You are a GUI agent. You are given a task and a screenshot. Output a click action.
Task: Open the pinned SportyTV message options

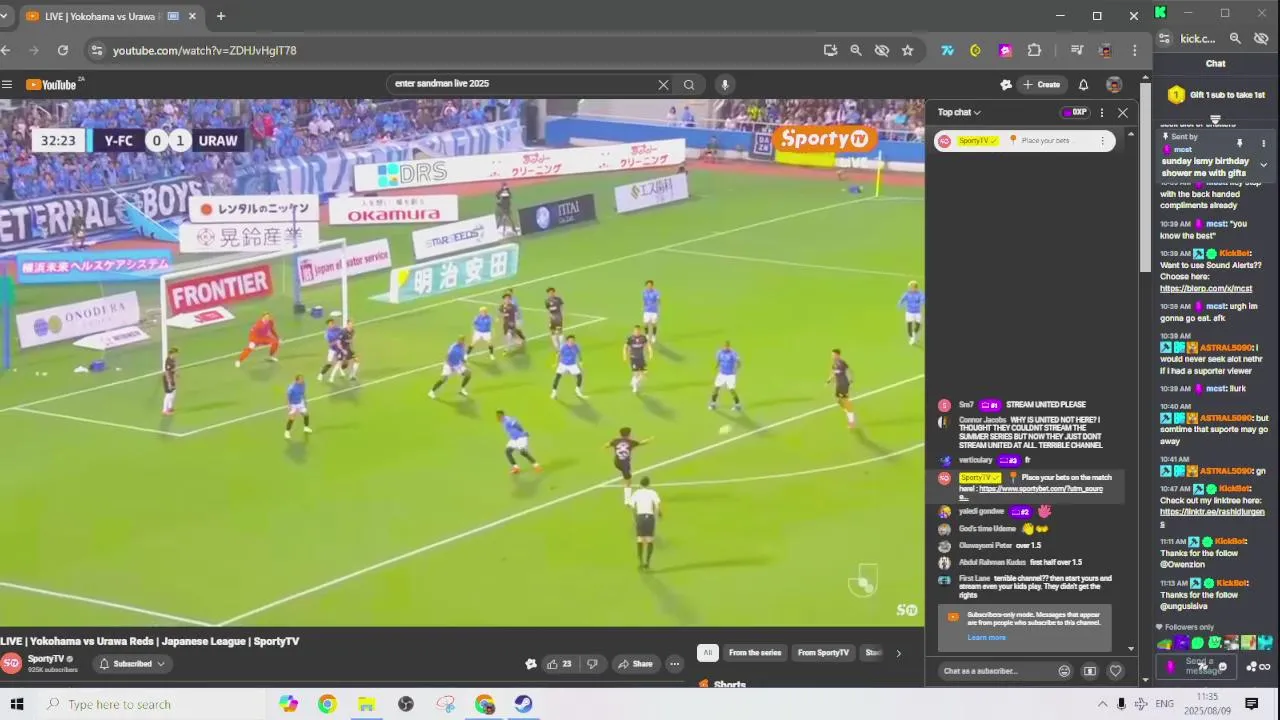(x=1102, y=141)
